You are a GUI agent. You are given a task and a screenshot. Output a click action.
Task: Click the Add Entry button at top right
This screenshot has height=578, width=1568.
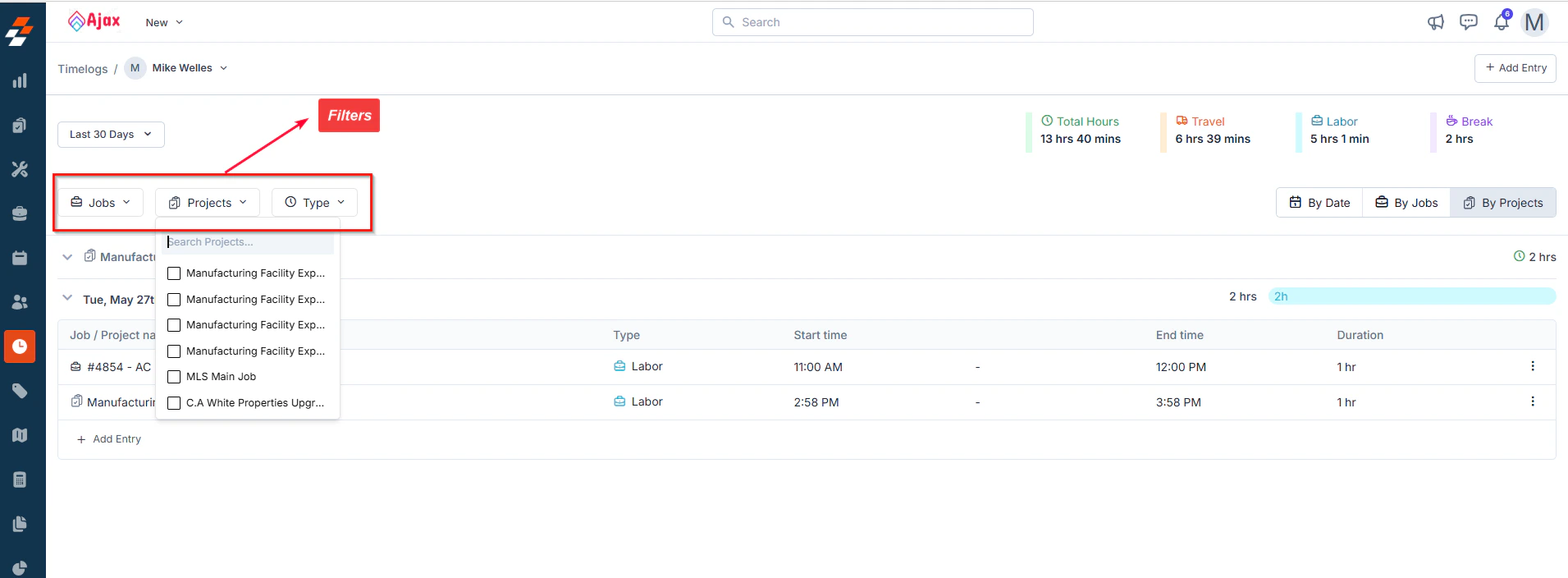(1515, 68)
